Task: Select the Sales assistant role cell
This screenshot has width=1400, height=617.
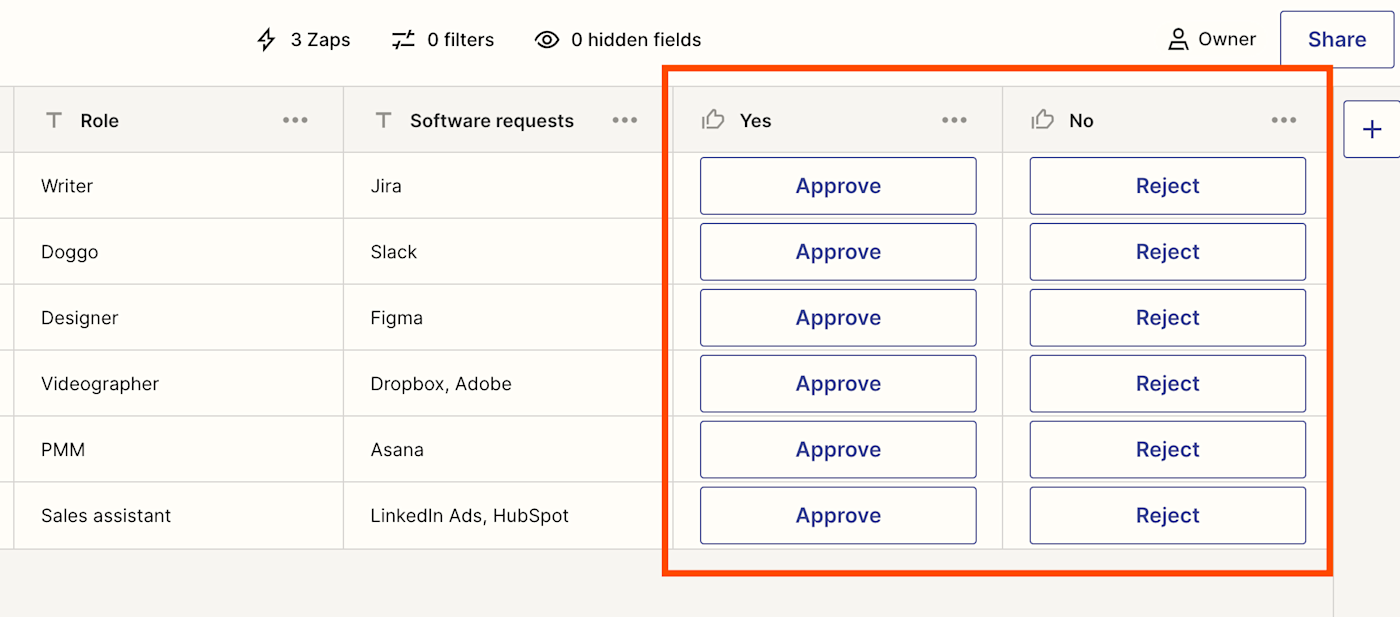Action: coord(179,516)
